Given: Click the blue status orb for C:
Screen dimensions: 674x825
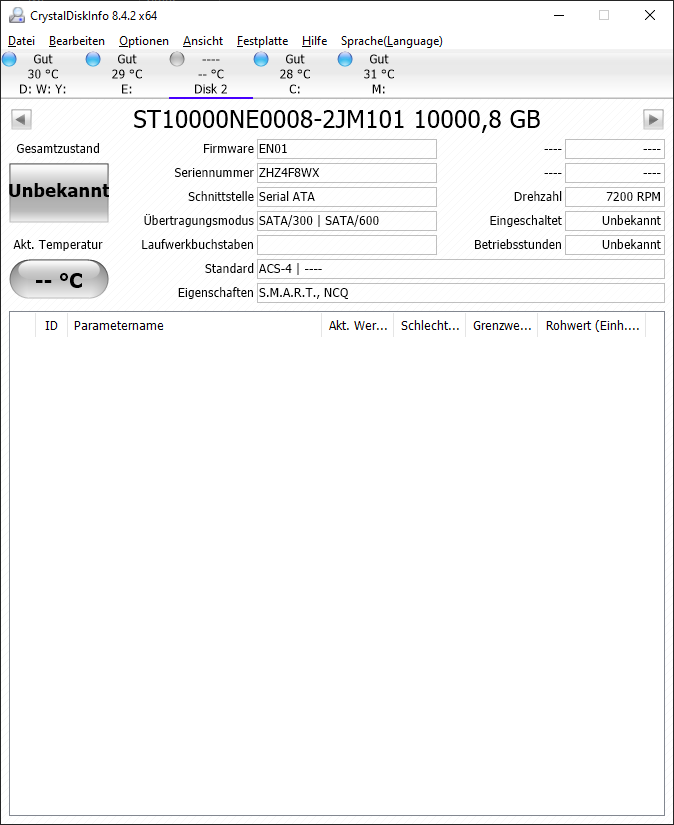Looking at the screenshot, I should pyautogui.click(x=261, y=59).
